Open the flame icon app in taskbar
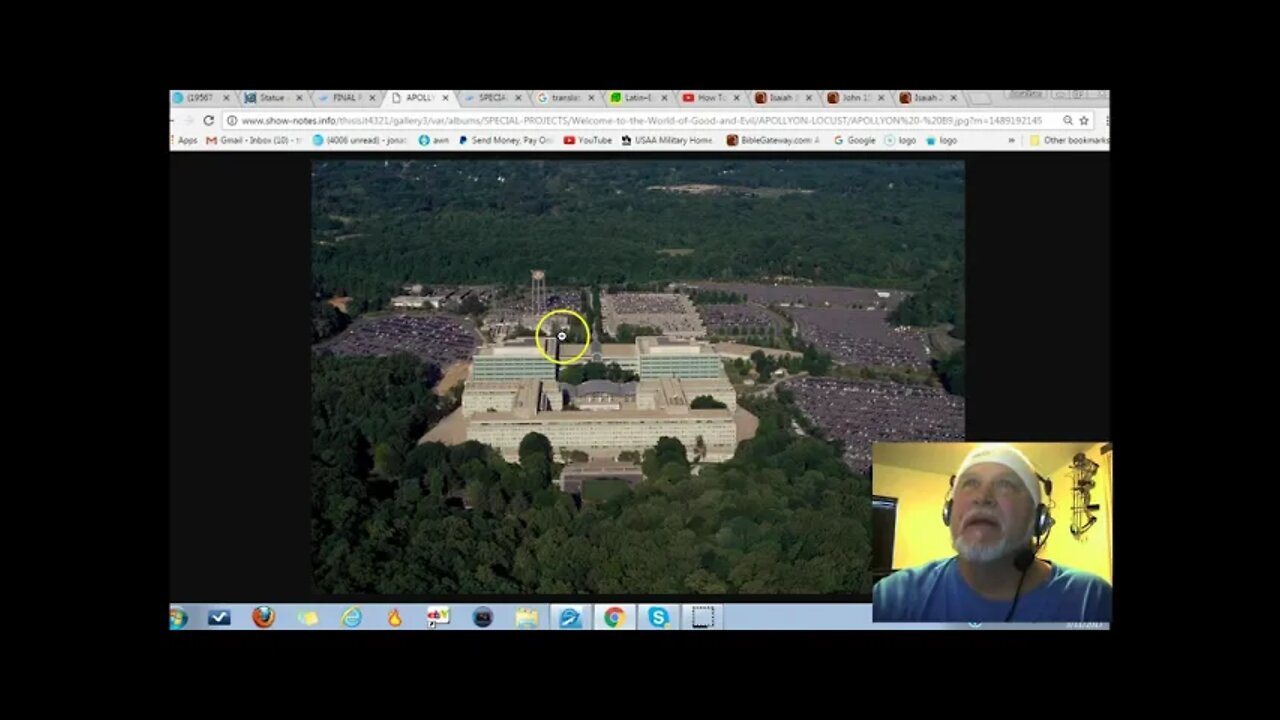This screenshot has width=1280, height=720. tap(394, 617)
